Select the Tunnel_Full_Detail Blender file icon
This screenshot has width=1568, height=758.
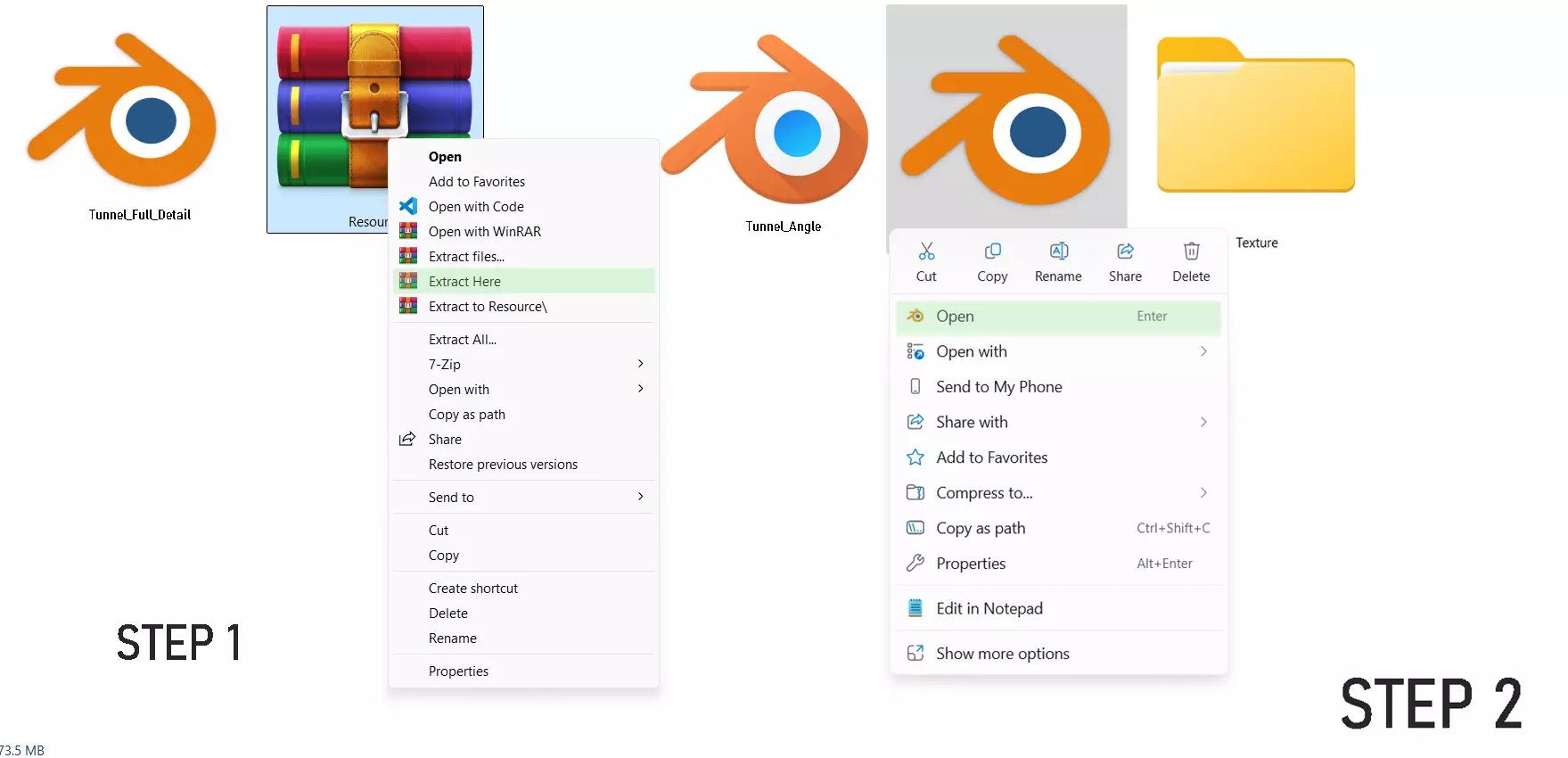tap(122, 110)
